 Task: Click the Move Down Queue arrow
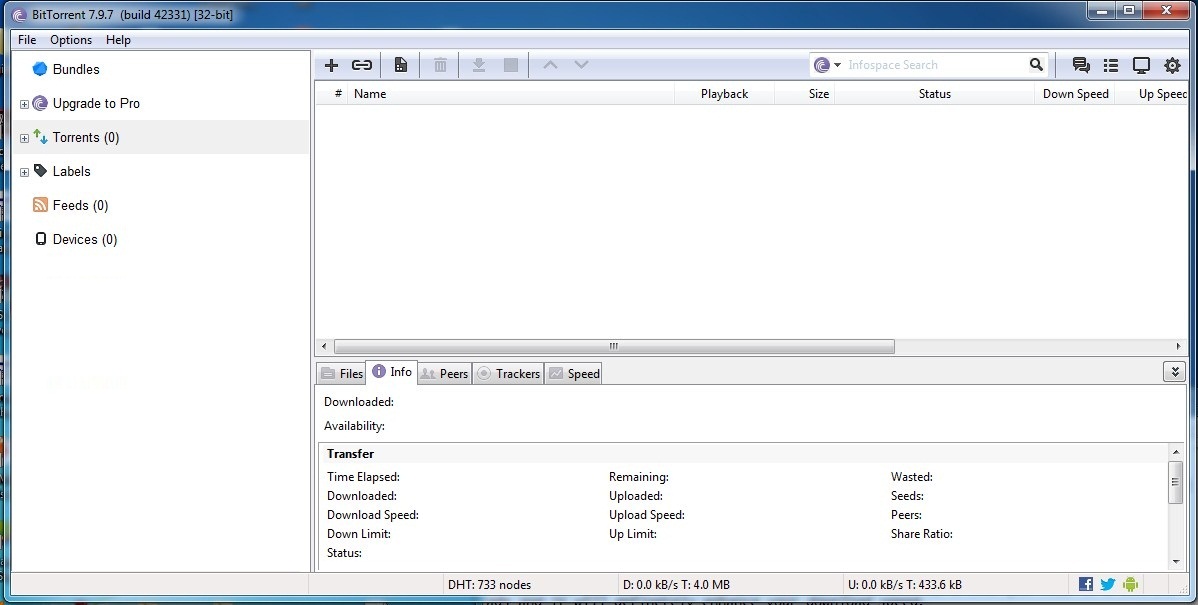pos(581,65)
